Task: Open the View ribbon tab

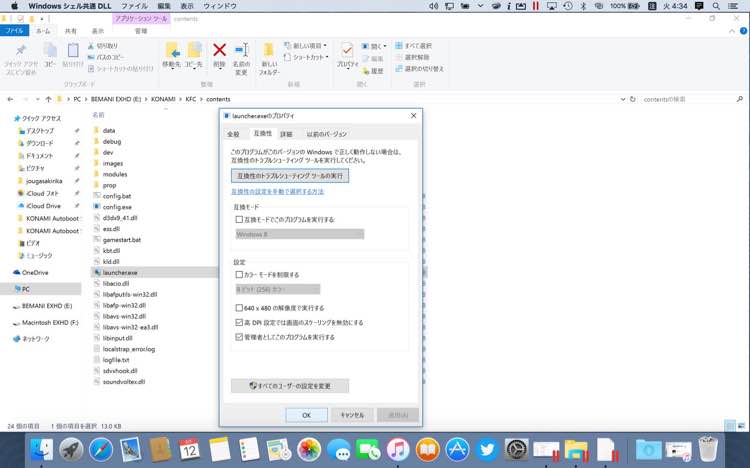Action: click(98, 31)
